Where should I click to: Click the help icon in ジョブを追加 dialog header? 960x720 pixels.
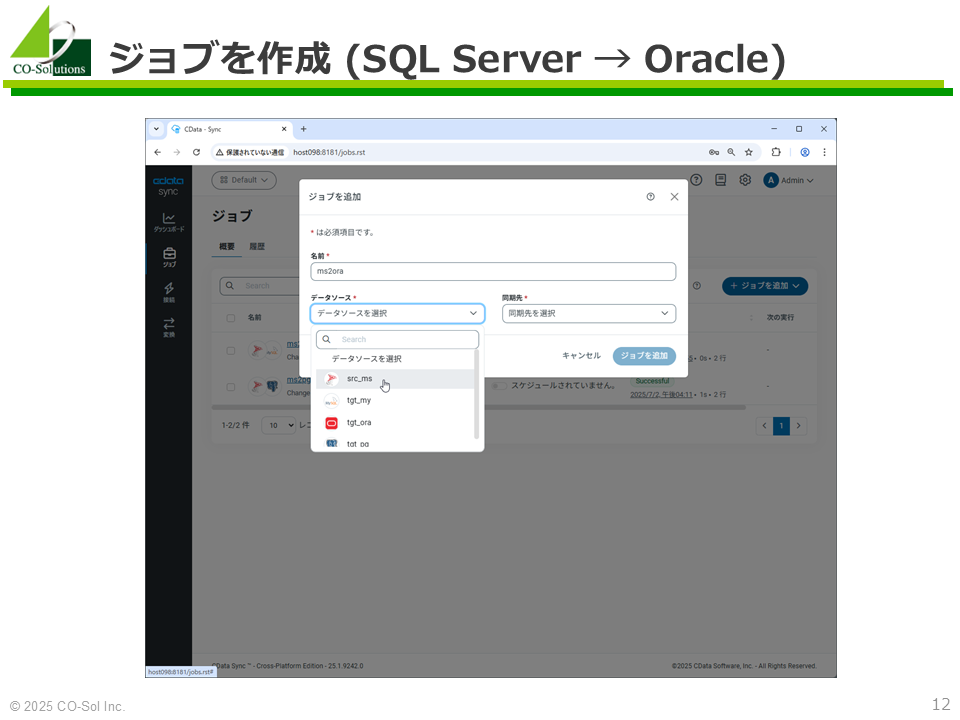click(650, 197)
